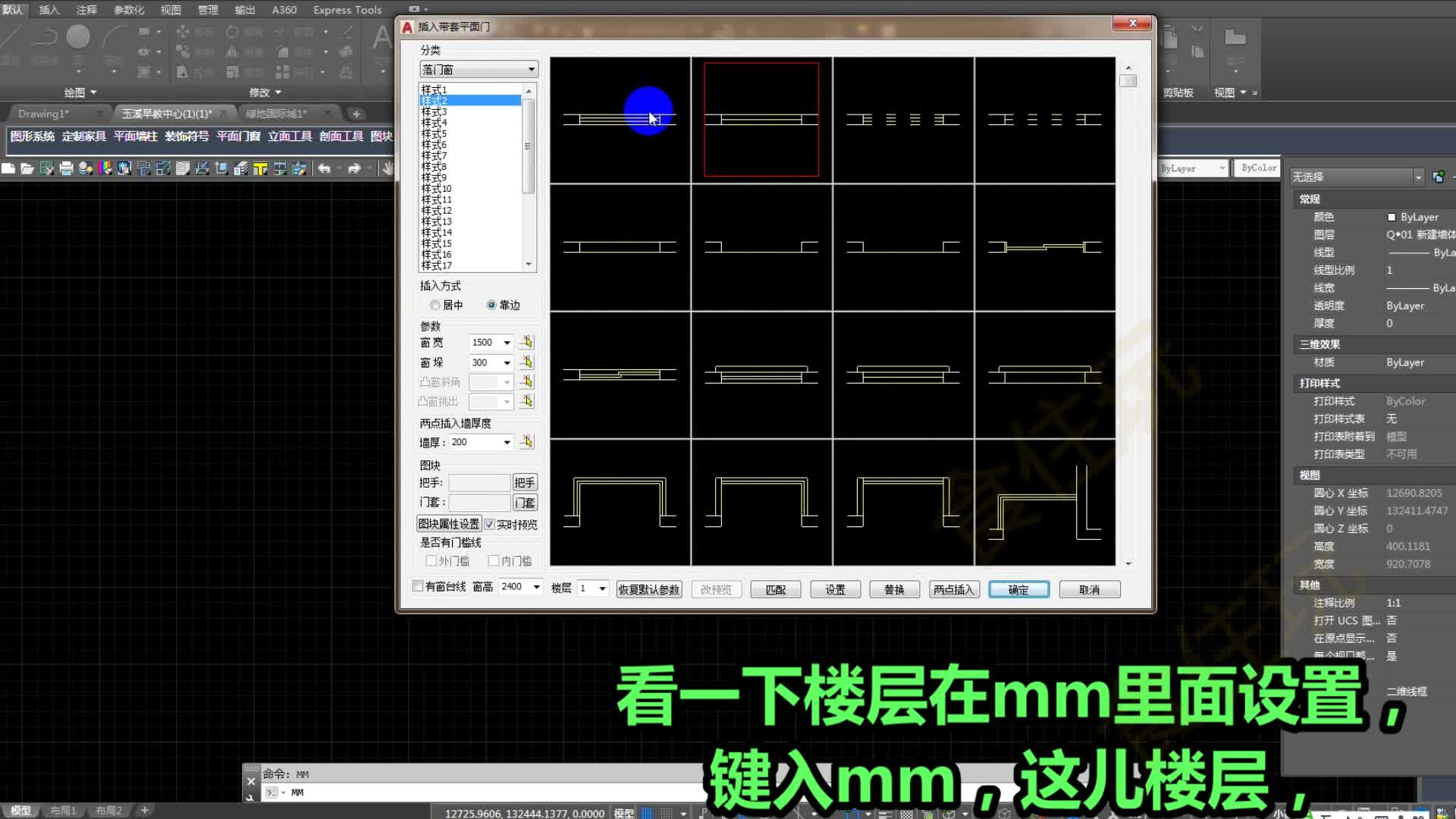Open the 楼层 floor dropdown
This screenshot has height=819, width=1456.
602,588
